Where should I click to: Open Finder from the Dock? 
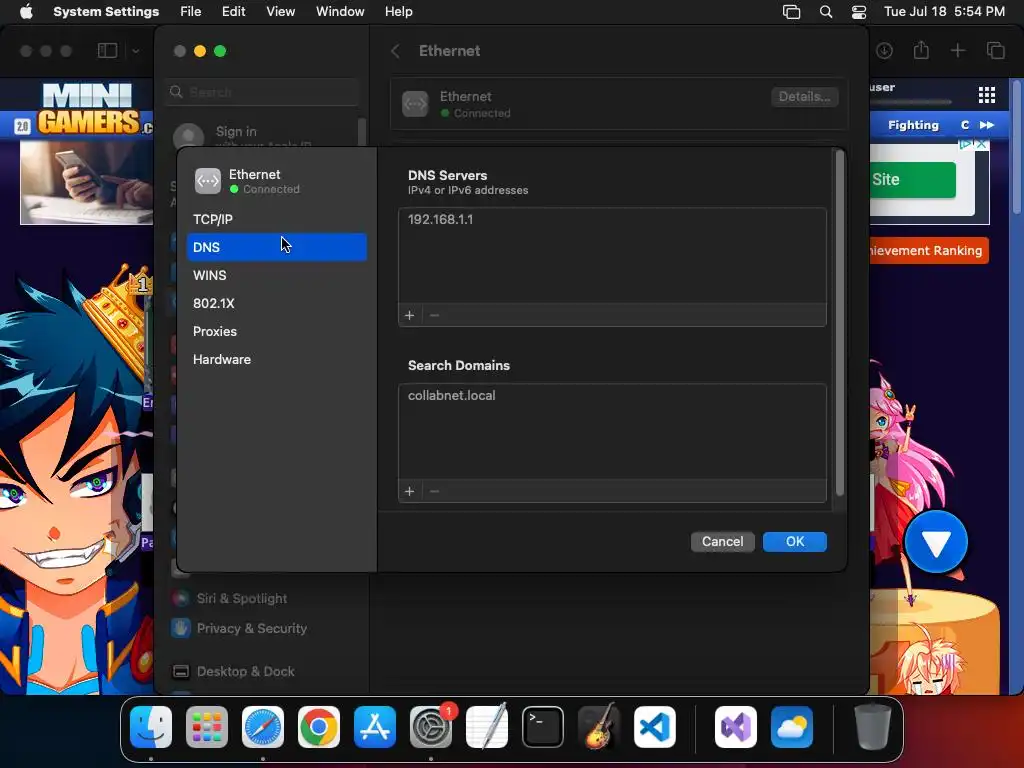coord(151,727)
